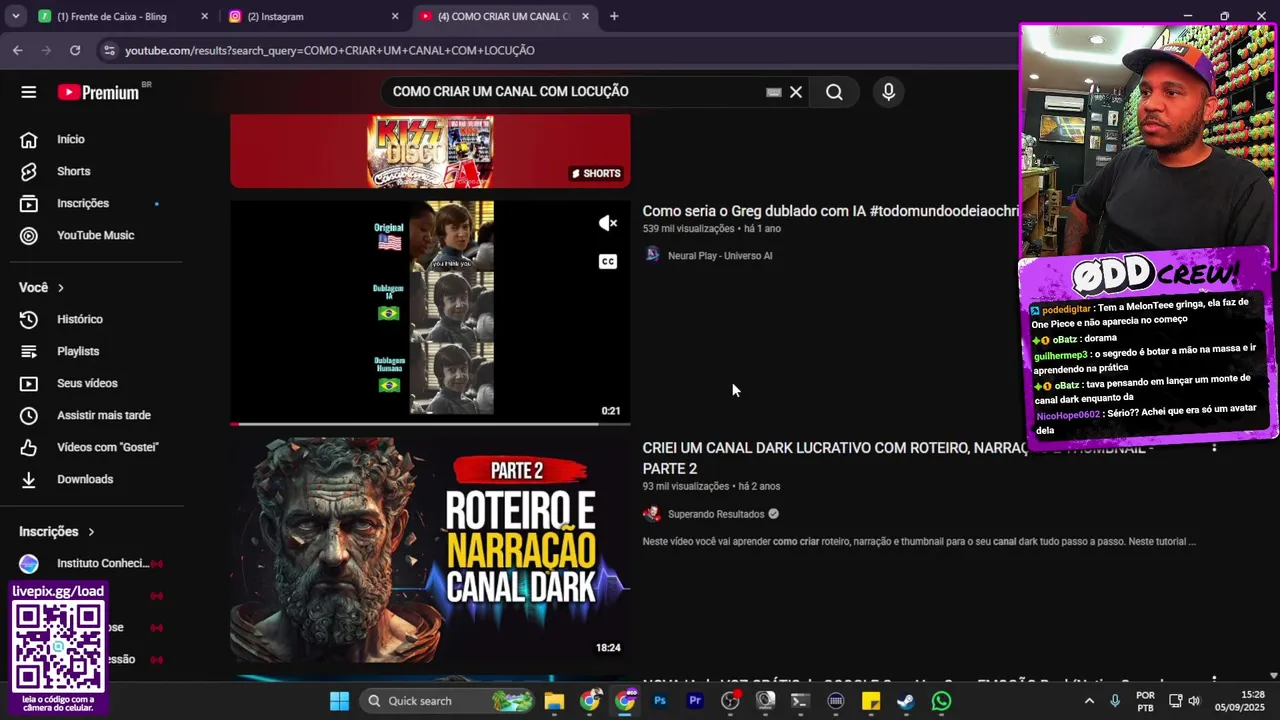Open the Greg dublado com IA video thumbnail
Image resolution: width=1280 pixels, height=720 pixels.
click(430, 312)
